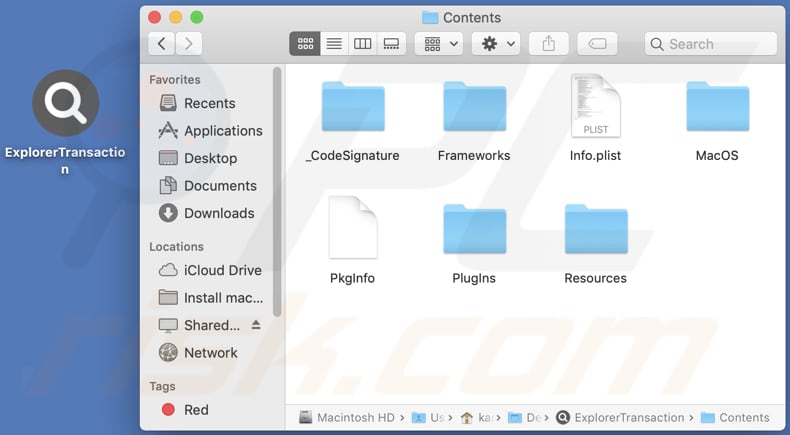This screenshot has width=790, height=435.
Task: Select the Resources folder icon
Action: point(596,229)
